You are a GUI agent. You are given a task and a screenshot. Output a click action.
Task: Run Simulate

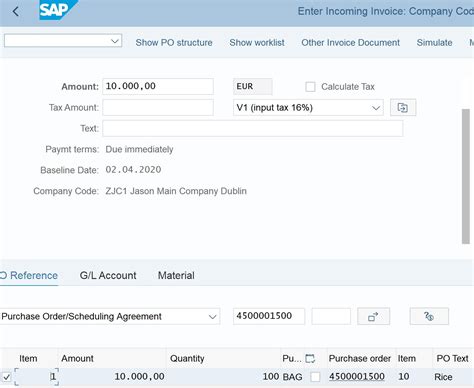(434, 43)
